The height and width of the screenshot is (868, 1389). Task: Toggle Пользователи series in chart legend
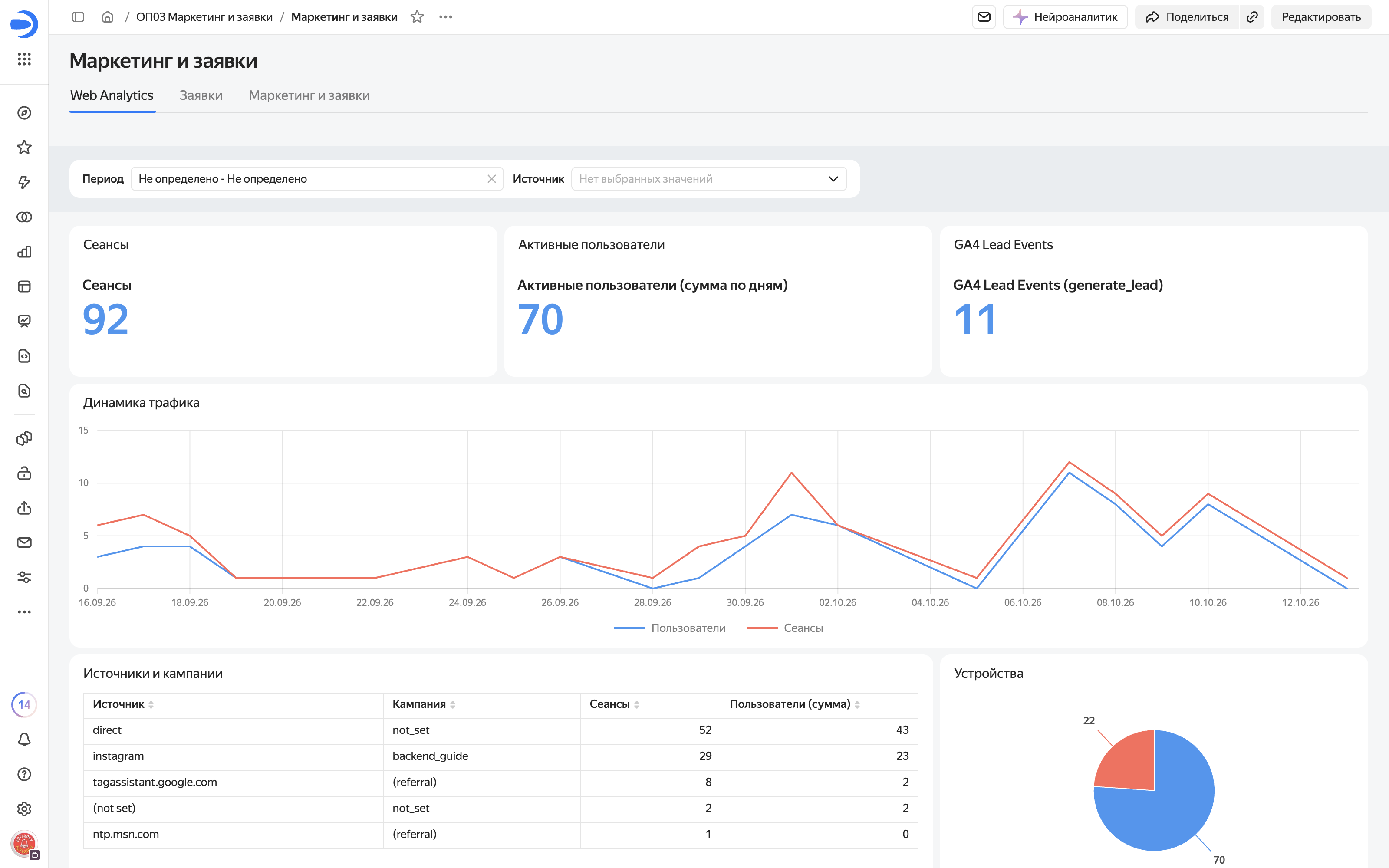point(670,628)
